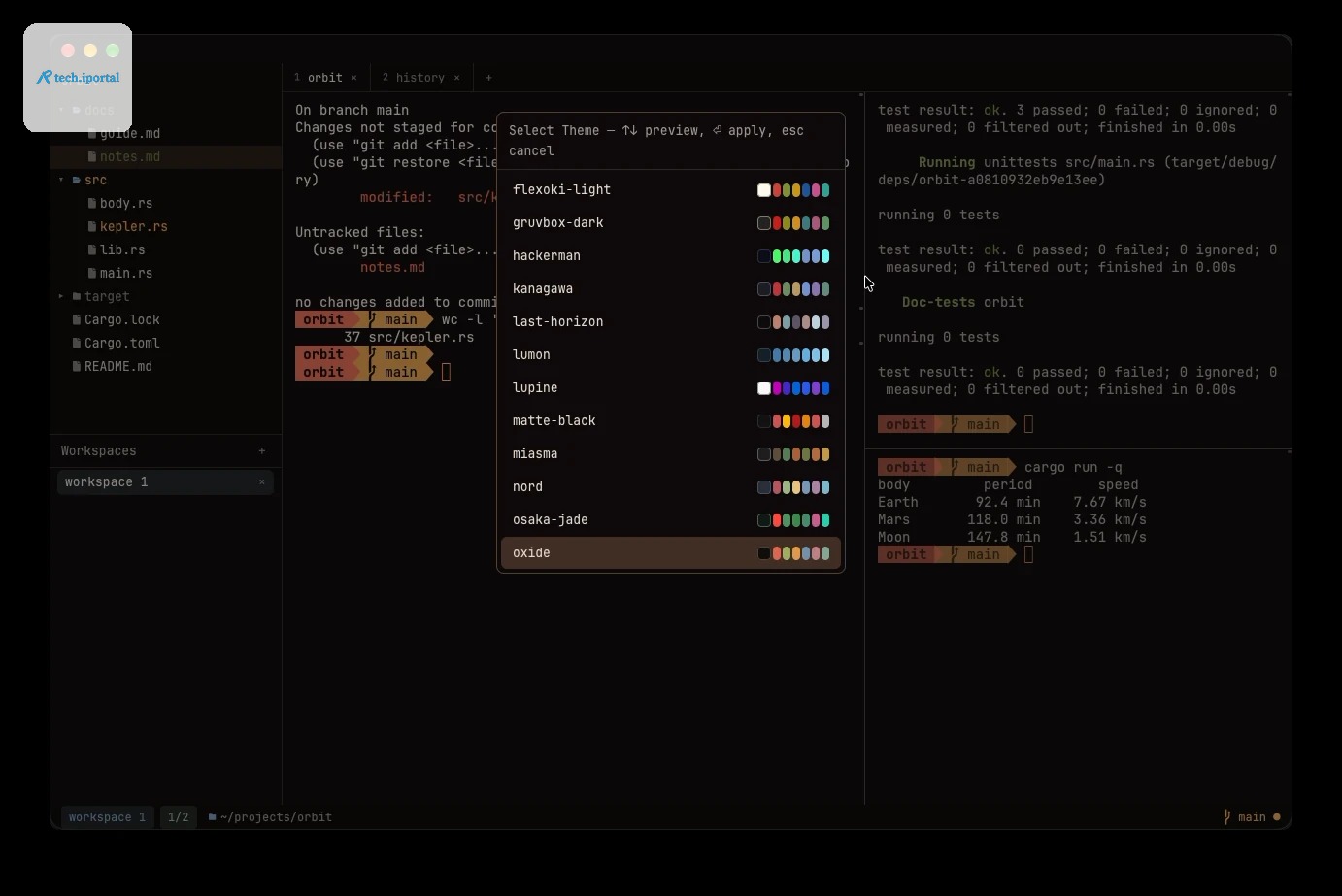Apply the highlighted oxide theme

pos(670,553)
